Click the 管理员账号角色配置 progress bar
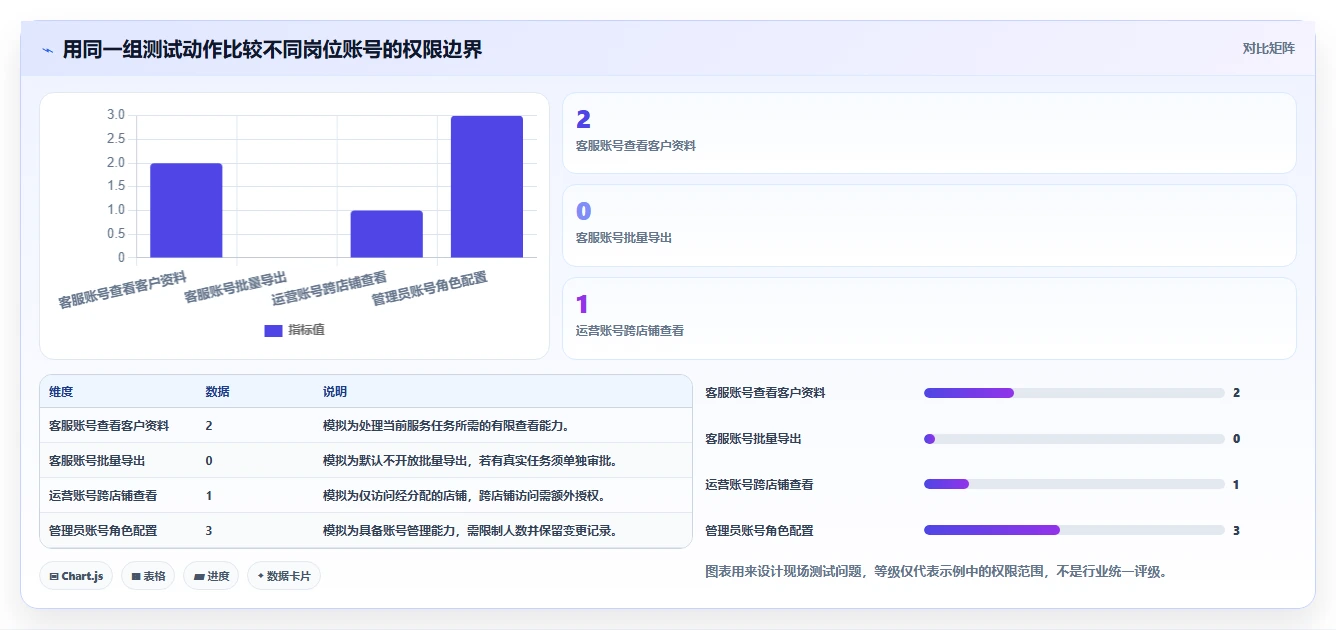Image resolution: width=1336 pixels, height=630 pixels. (1074, 530)
